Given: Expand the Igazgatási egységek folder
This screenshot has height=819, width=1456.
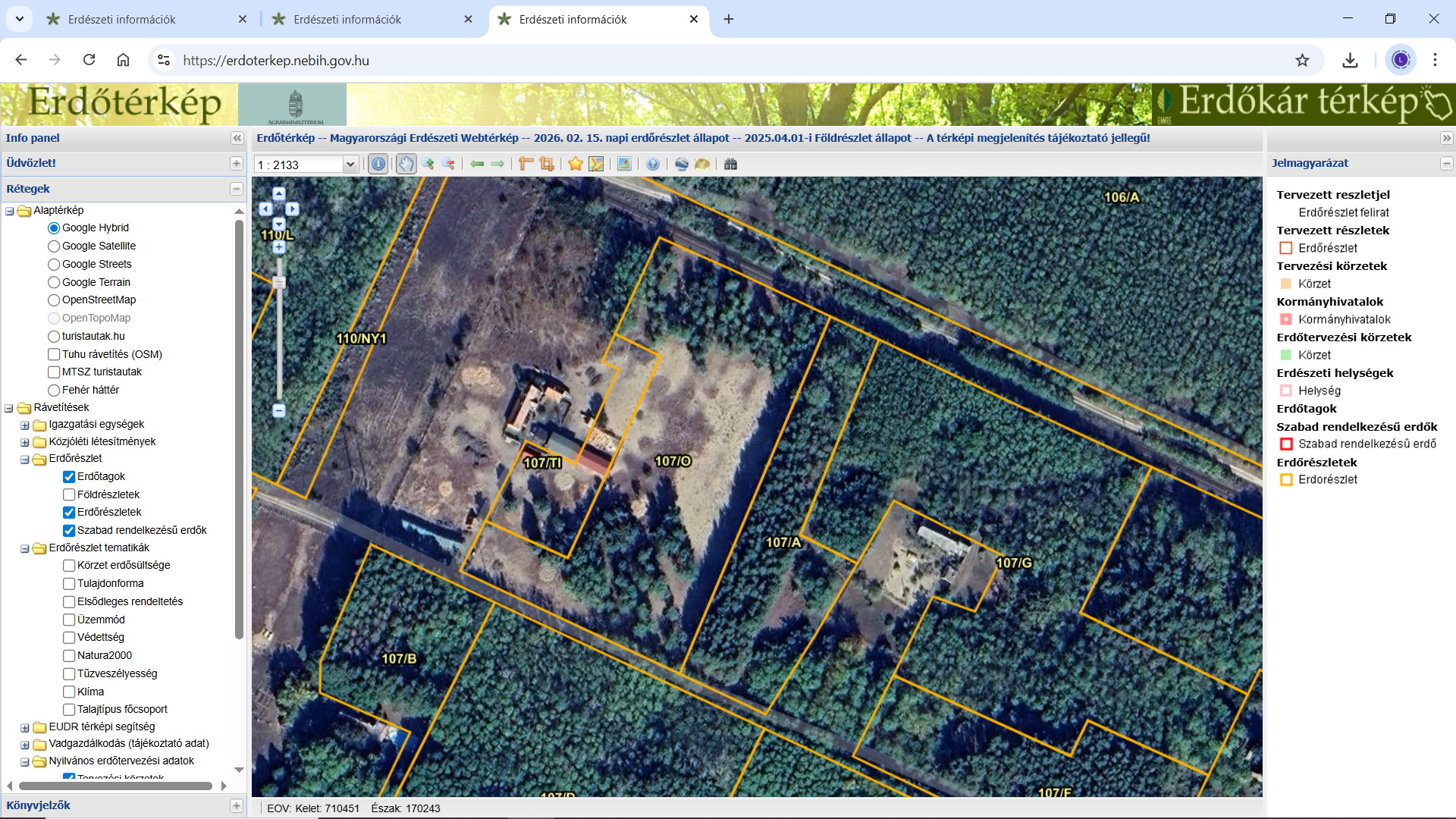Looking at the screenshot, I should click(x=25, y=425).
